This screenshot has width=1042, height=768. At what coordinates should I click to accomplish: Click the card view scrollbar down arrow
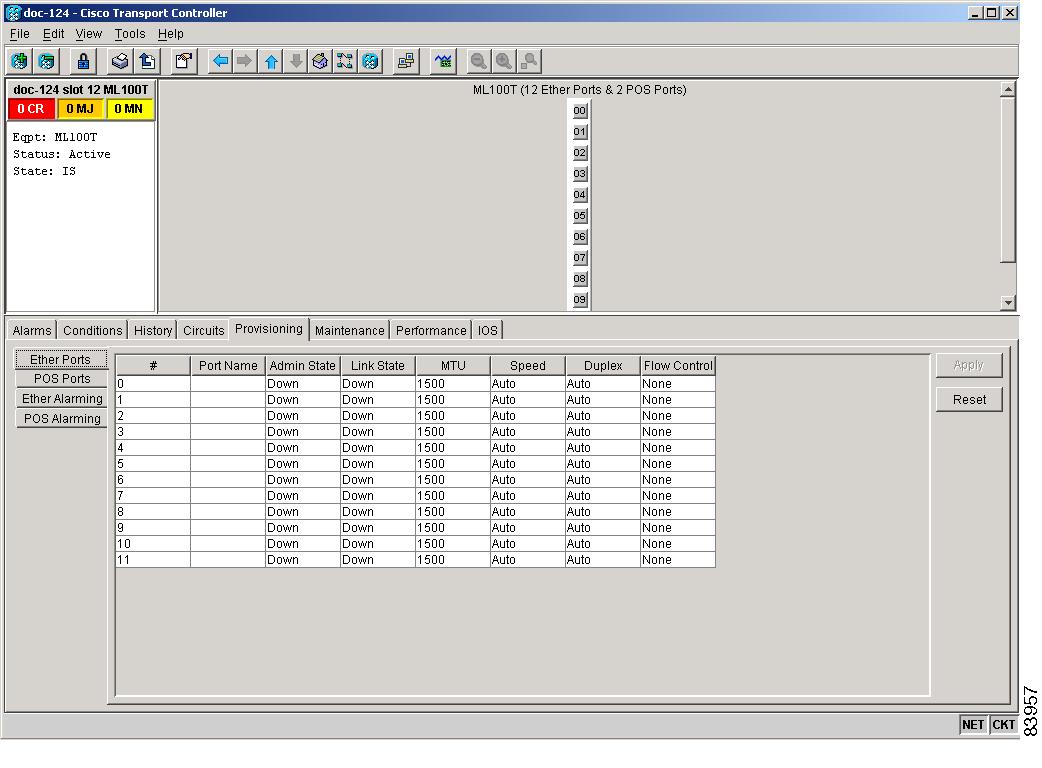(1008, 302)
